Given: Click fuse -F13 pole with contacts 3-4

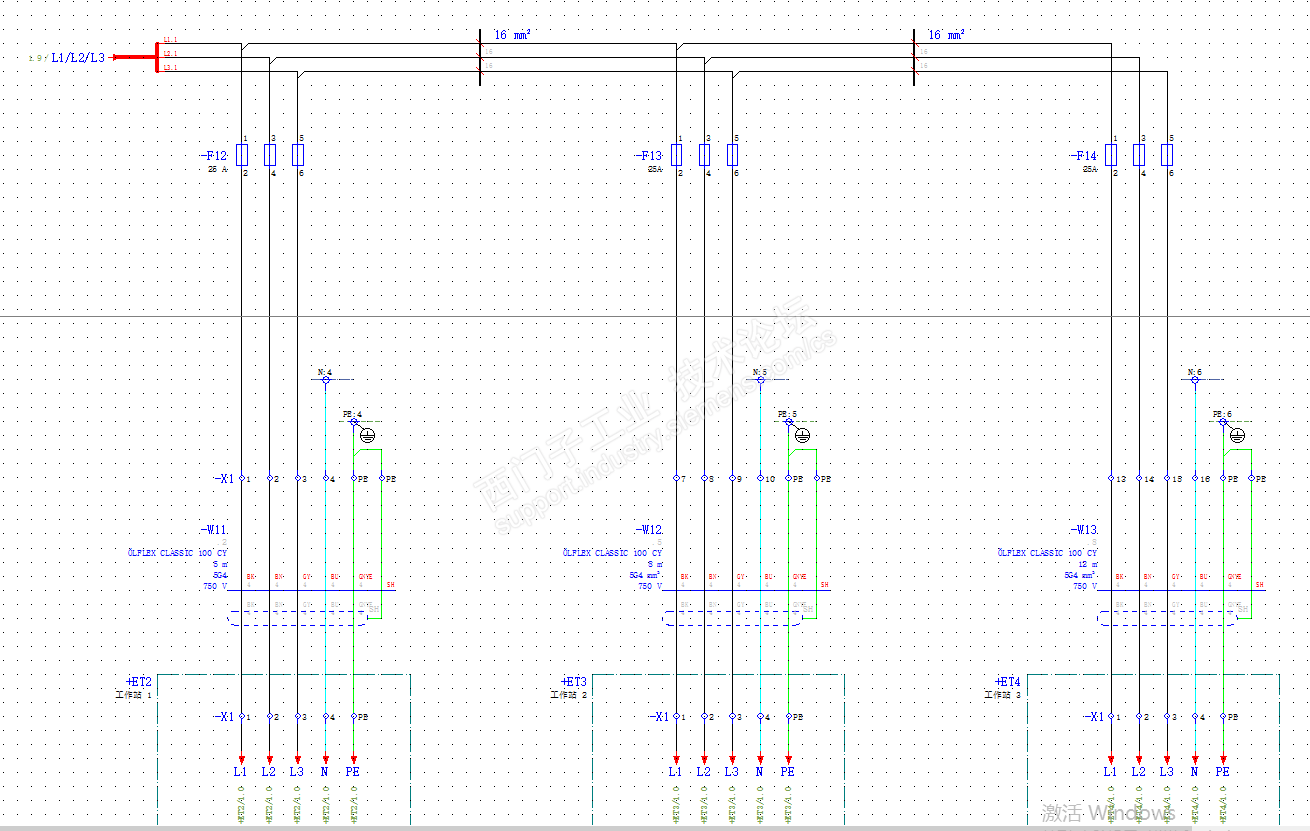Looking at the screenshot, I should pyautogui.click(x=704, y=155).
